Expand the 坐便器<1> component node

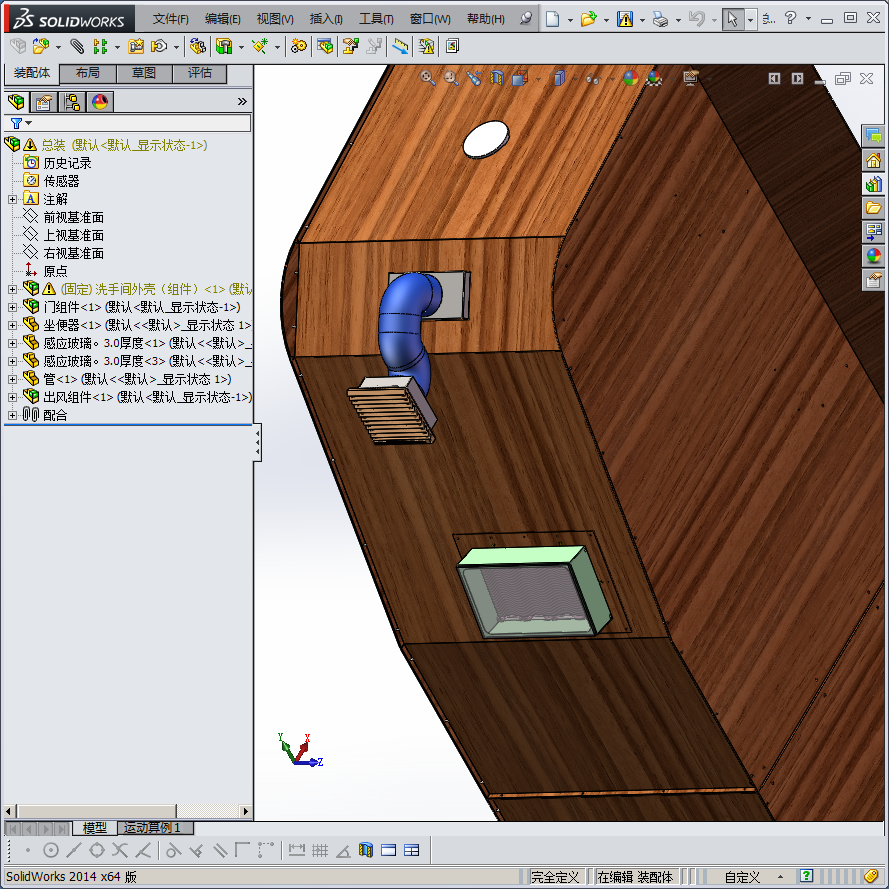coord(12,325)
